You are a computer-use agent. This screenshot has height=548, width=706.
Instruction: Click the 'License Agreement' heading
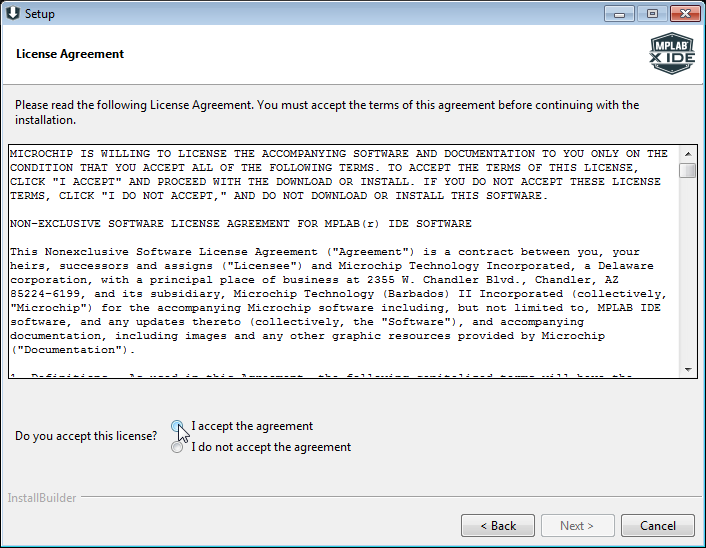pos(70,54)
